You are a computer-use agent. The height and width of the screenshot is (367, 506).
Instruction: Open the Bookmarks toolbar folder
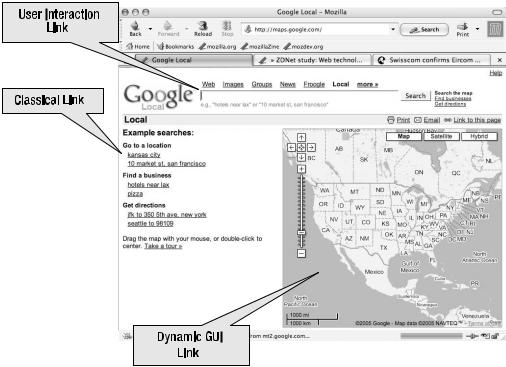pyautogui.click(x=176, y=47)
